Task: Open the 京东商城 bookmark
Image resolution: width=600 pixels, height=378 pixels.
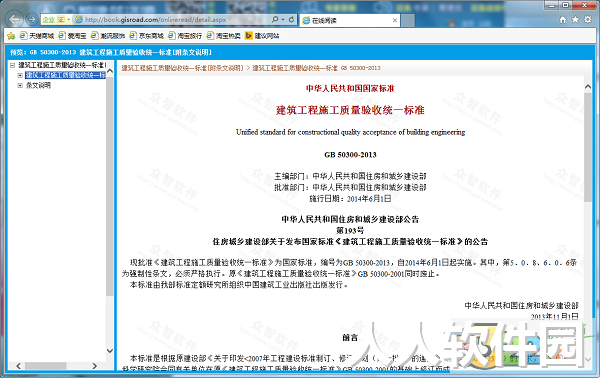Action: tap(147, 36)
